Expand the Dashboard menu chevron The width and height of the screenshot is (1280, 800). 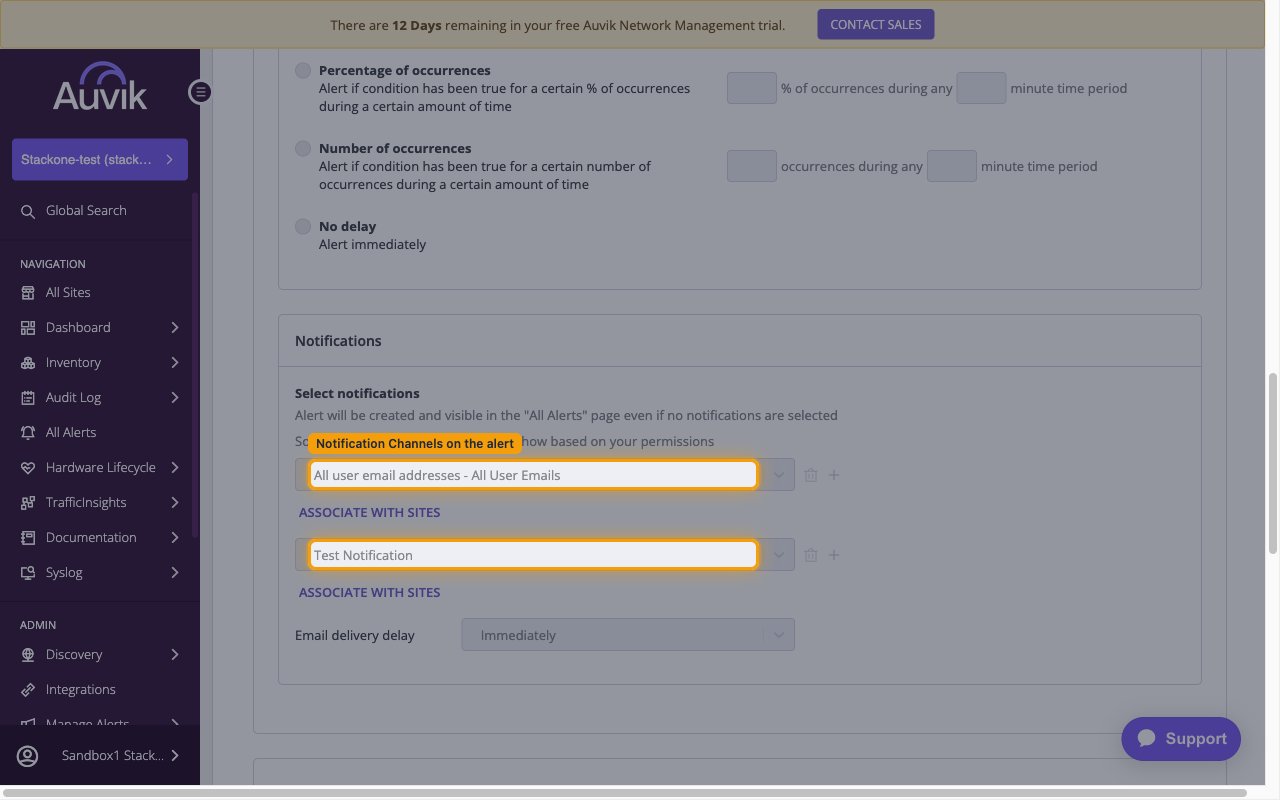175,328
